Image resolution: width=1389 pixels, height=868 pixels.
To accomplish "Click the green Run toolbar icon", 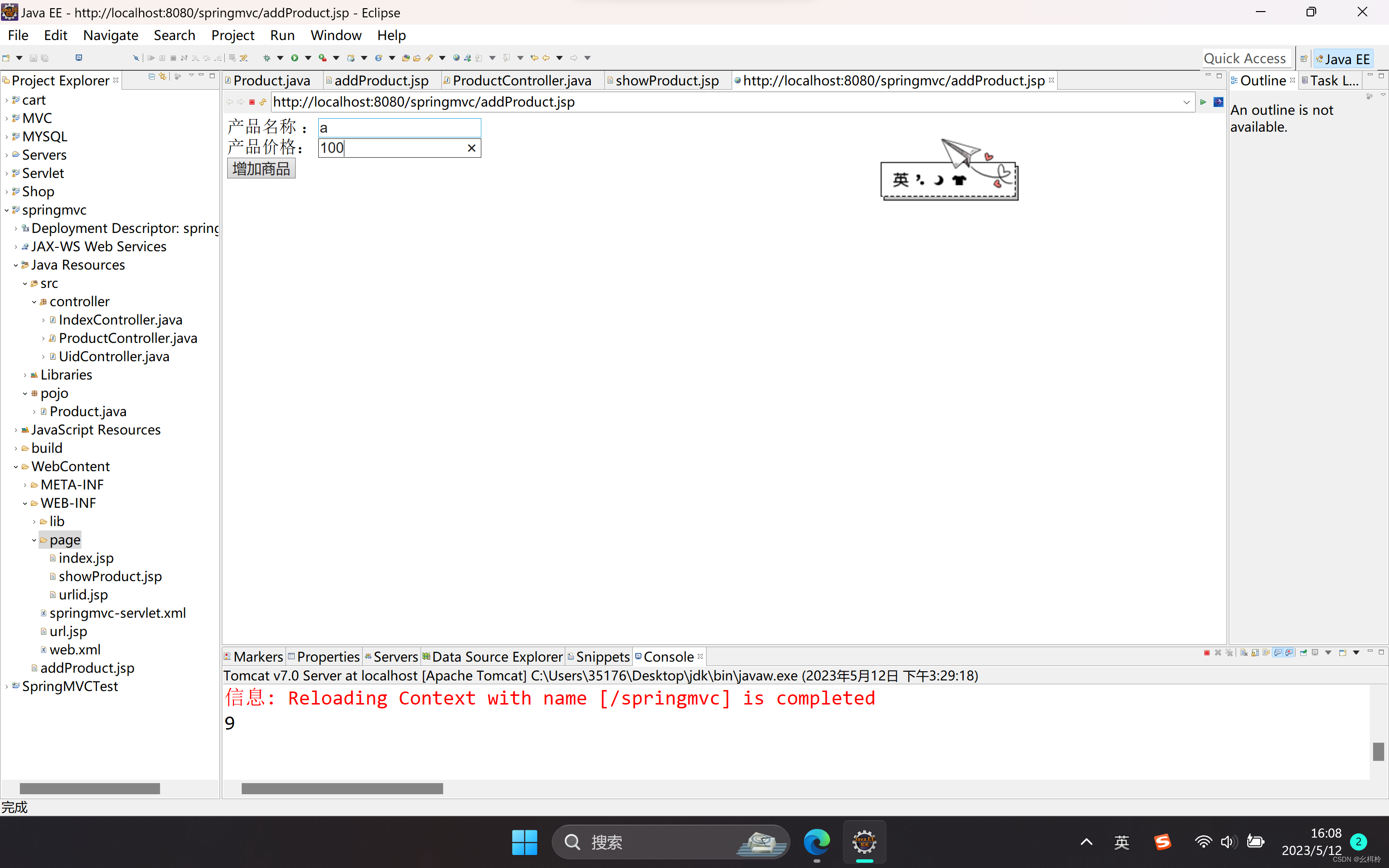I will (295, 58).
